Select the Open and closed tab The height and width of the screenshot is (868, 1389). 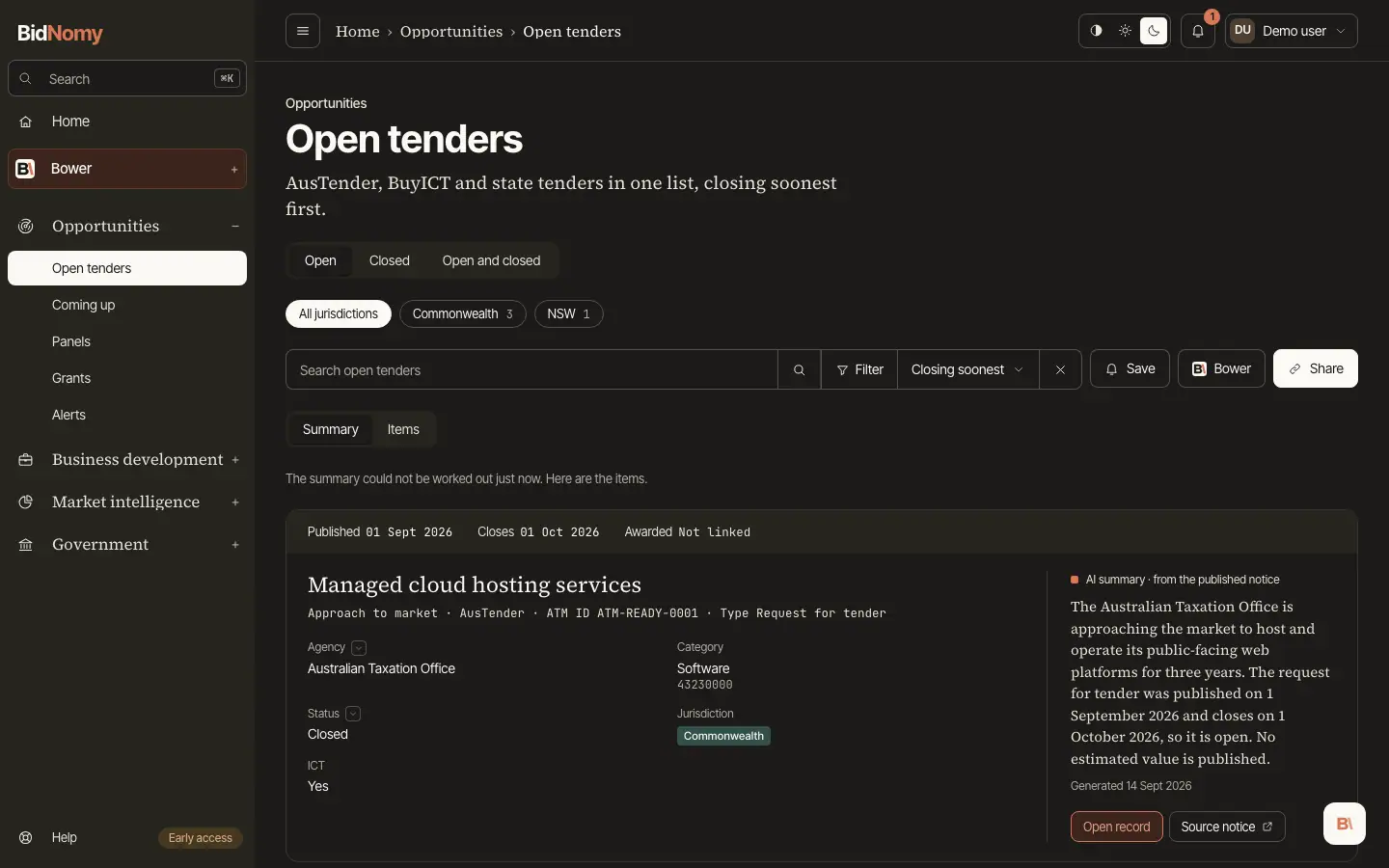[x=491, y=260]
